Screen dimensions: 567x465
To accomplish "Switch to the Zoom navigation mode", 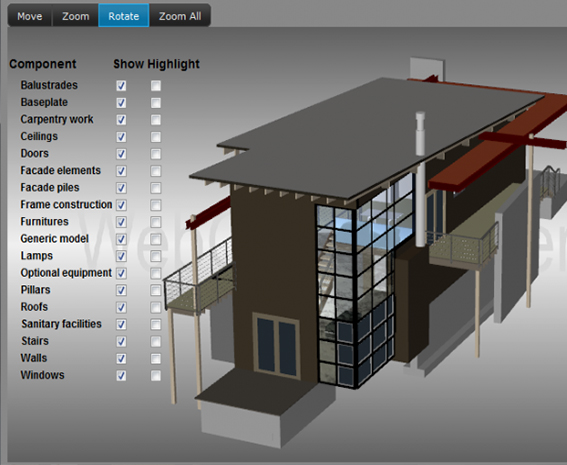I will (x=75, y=16).
